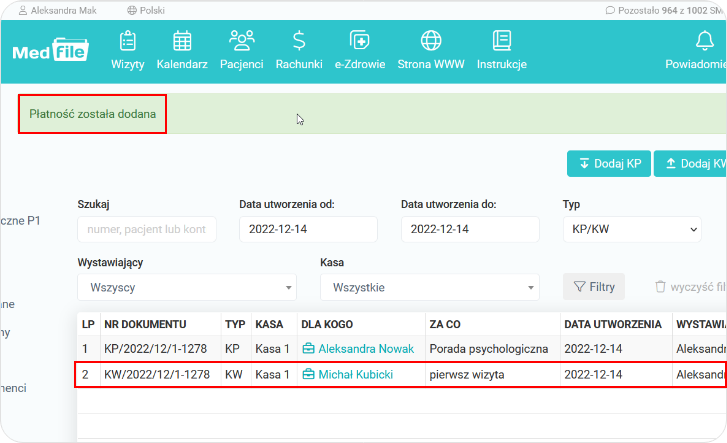Open Aleksandra Mak user menu
This screenshot has width=727, height=443.
point(65,9)
